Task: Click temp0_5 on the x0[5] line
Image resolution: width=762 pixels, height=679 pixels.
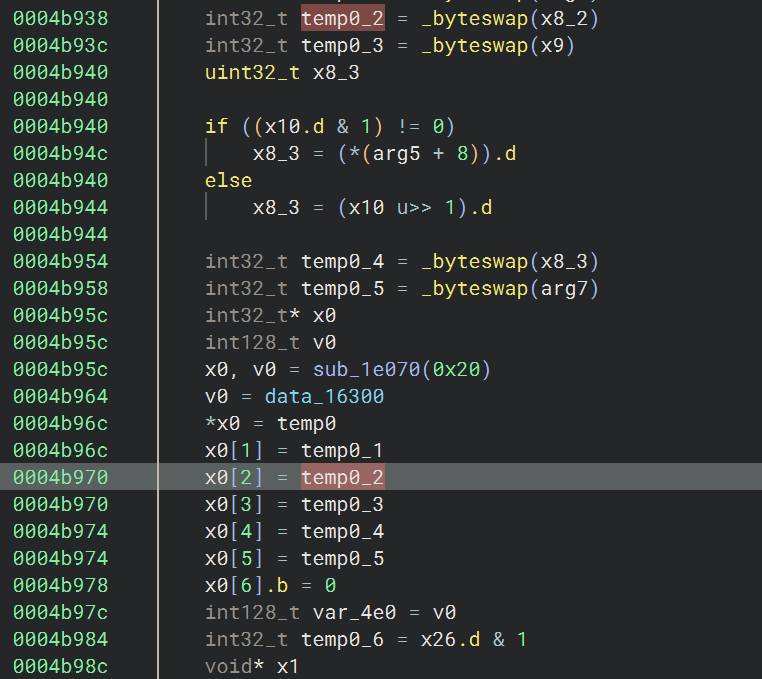Action: [343, 558]
